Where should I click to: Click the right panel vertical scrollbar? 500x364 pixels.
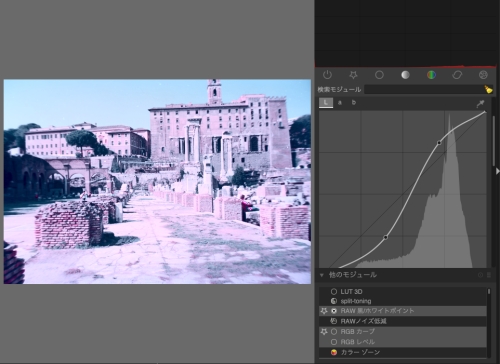click(494, 140)
